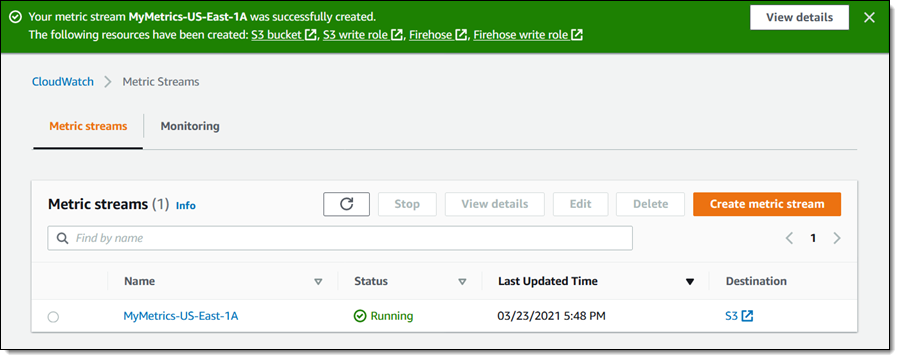Click the external link icon beside Firehose
Image resolution: width=900 pixels, height=360 pixels.
[461, 35]
